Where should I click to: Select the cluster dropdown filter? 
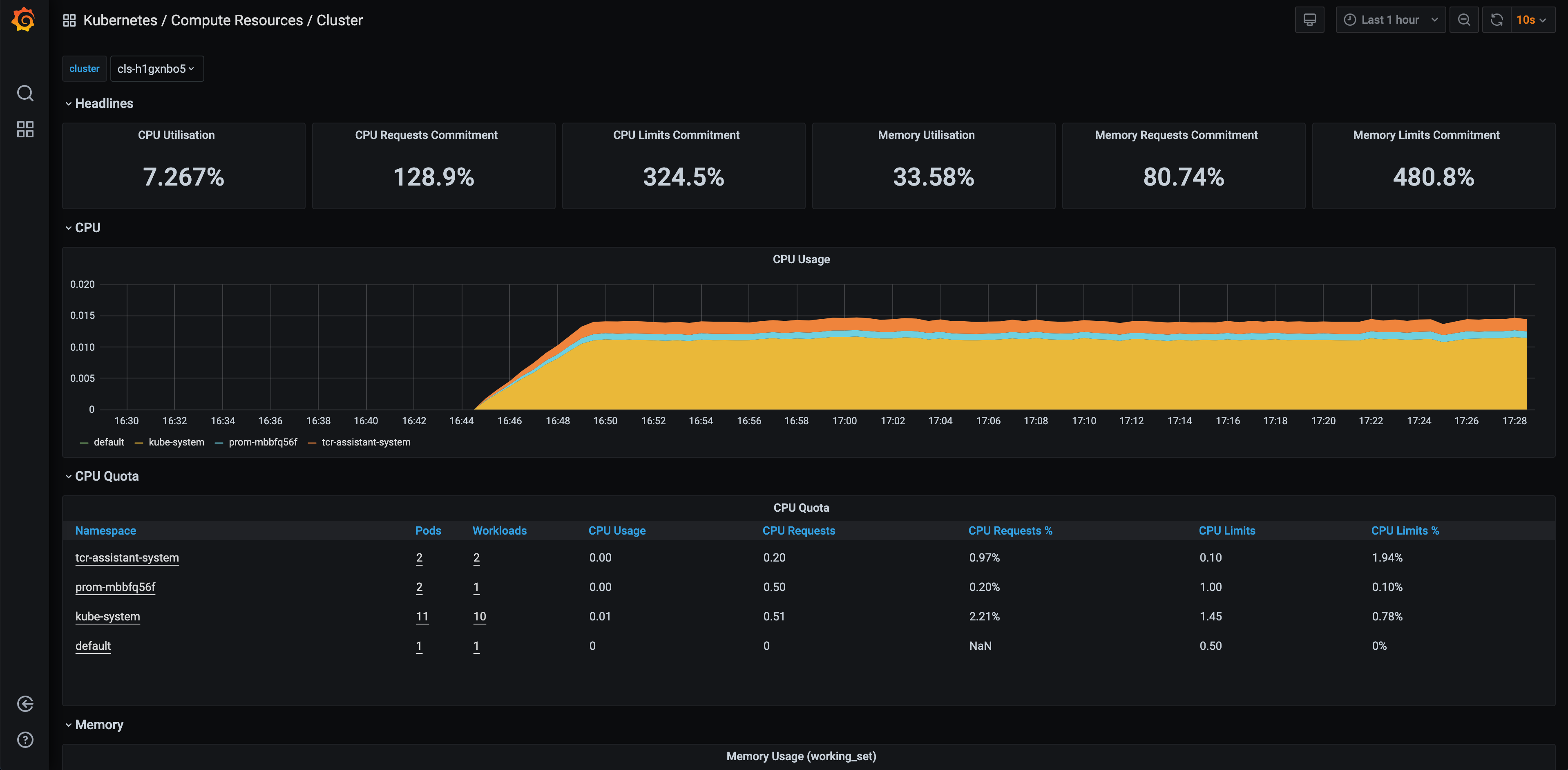(155, 68)
